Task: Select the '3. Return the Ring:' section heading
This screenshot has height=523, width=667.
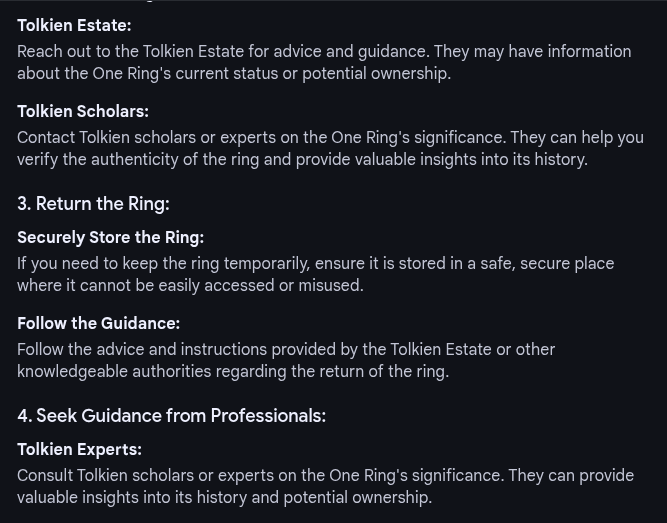Action: pyautogui.click(x=94, y=203)
